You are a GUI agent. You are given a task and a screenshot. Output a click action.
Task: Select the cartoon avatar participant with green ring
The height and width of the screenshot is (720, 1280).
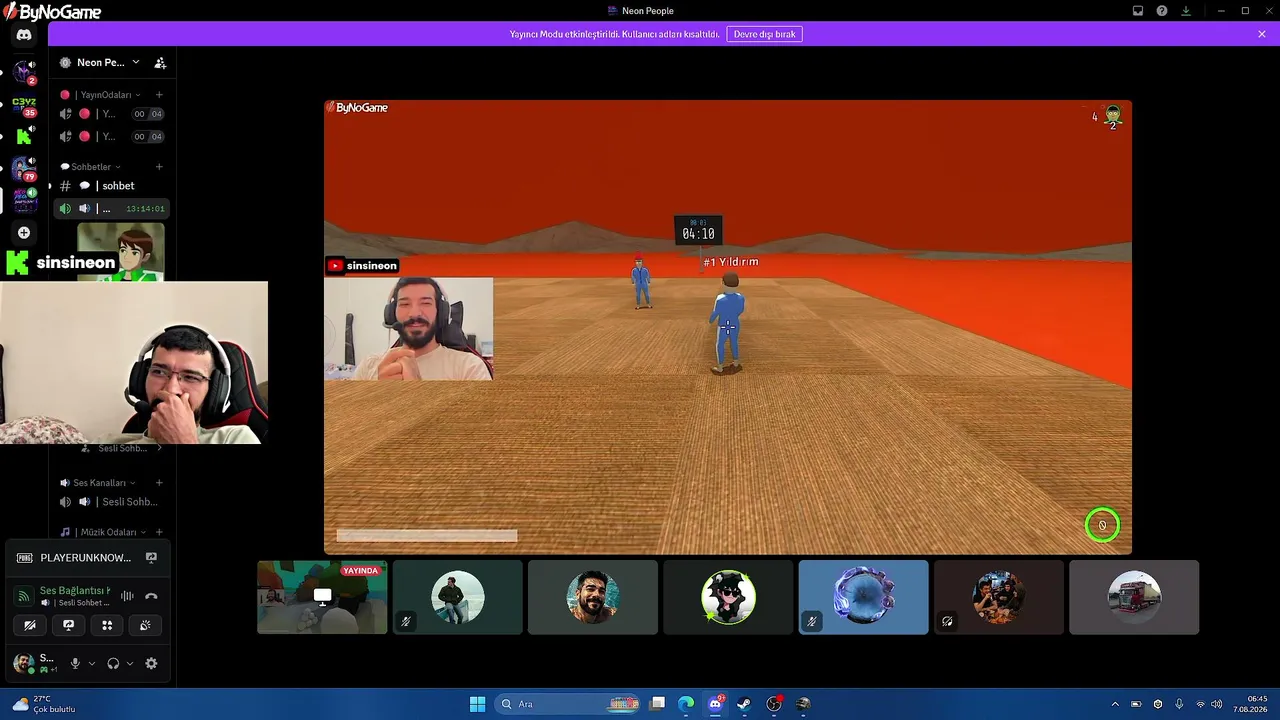[x=728, y=597]
